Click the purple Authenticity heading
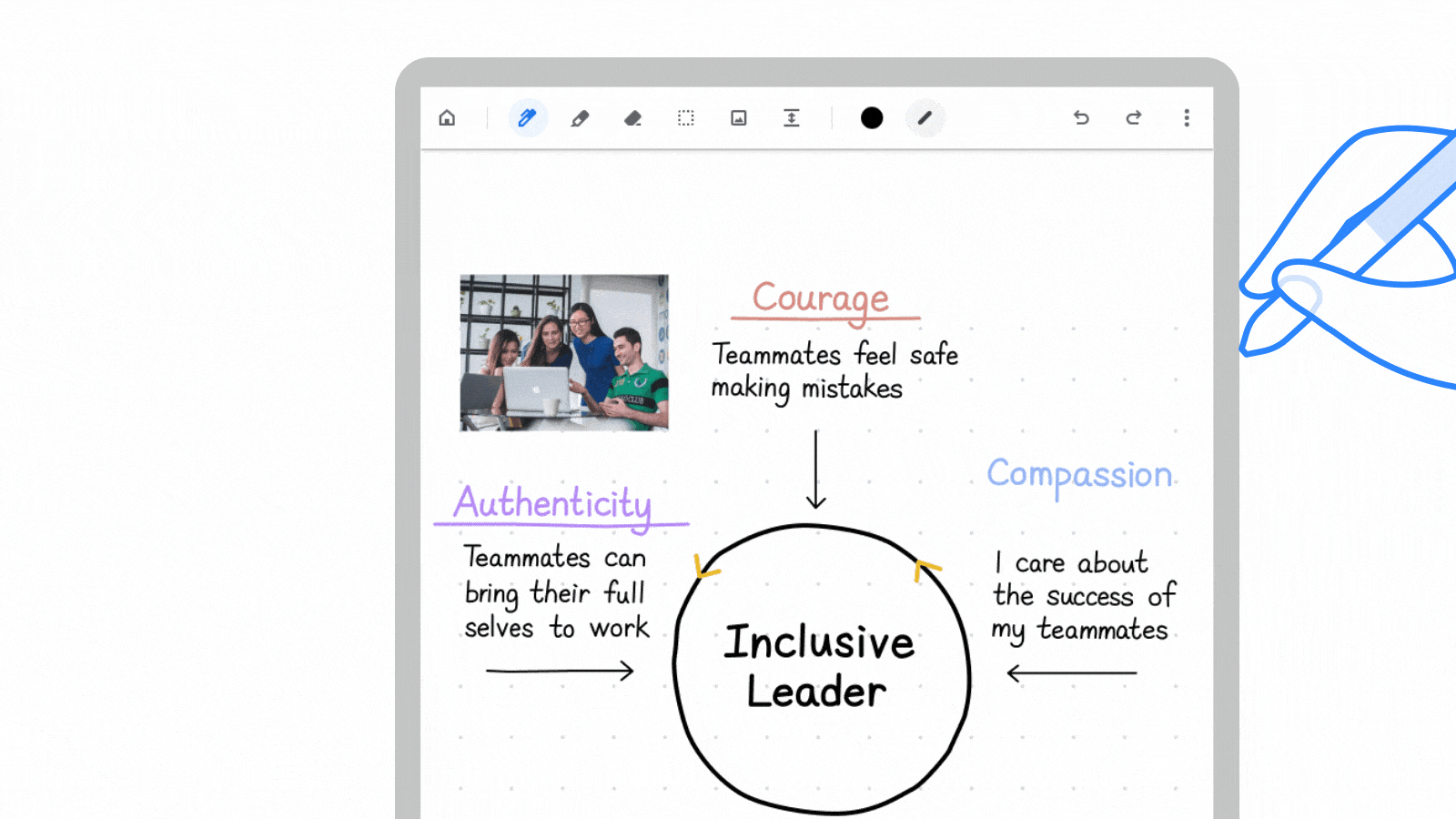This screenshot has width=1456, height=819. [552, 503]
